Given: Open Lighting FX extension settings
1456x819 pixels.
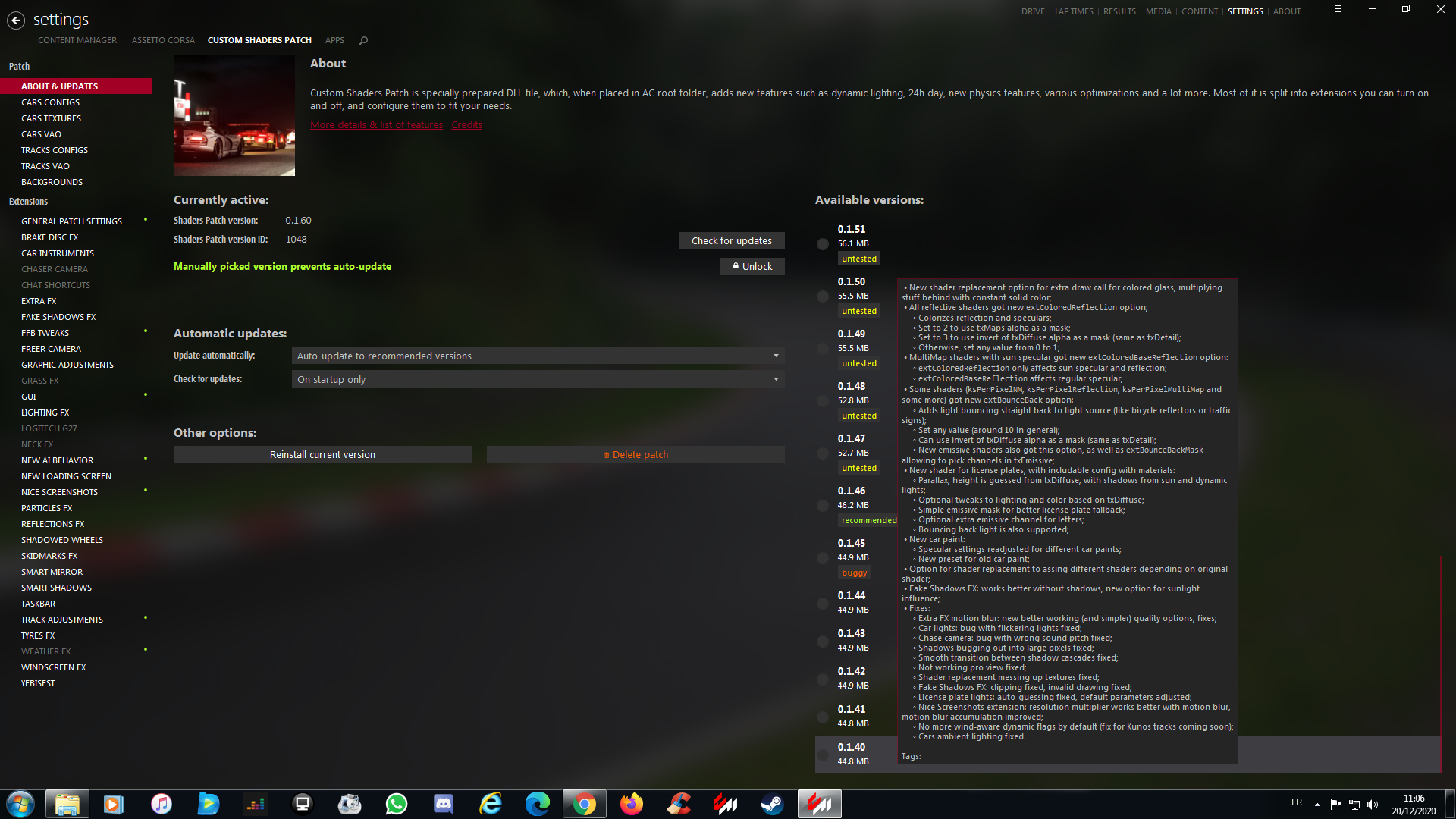Looking at the screenshot, I should pos(45,413).
